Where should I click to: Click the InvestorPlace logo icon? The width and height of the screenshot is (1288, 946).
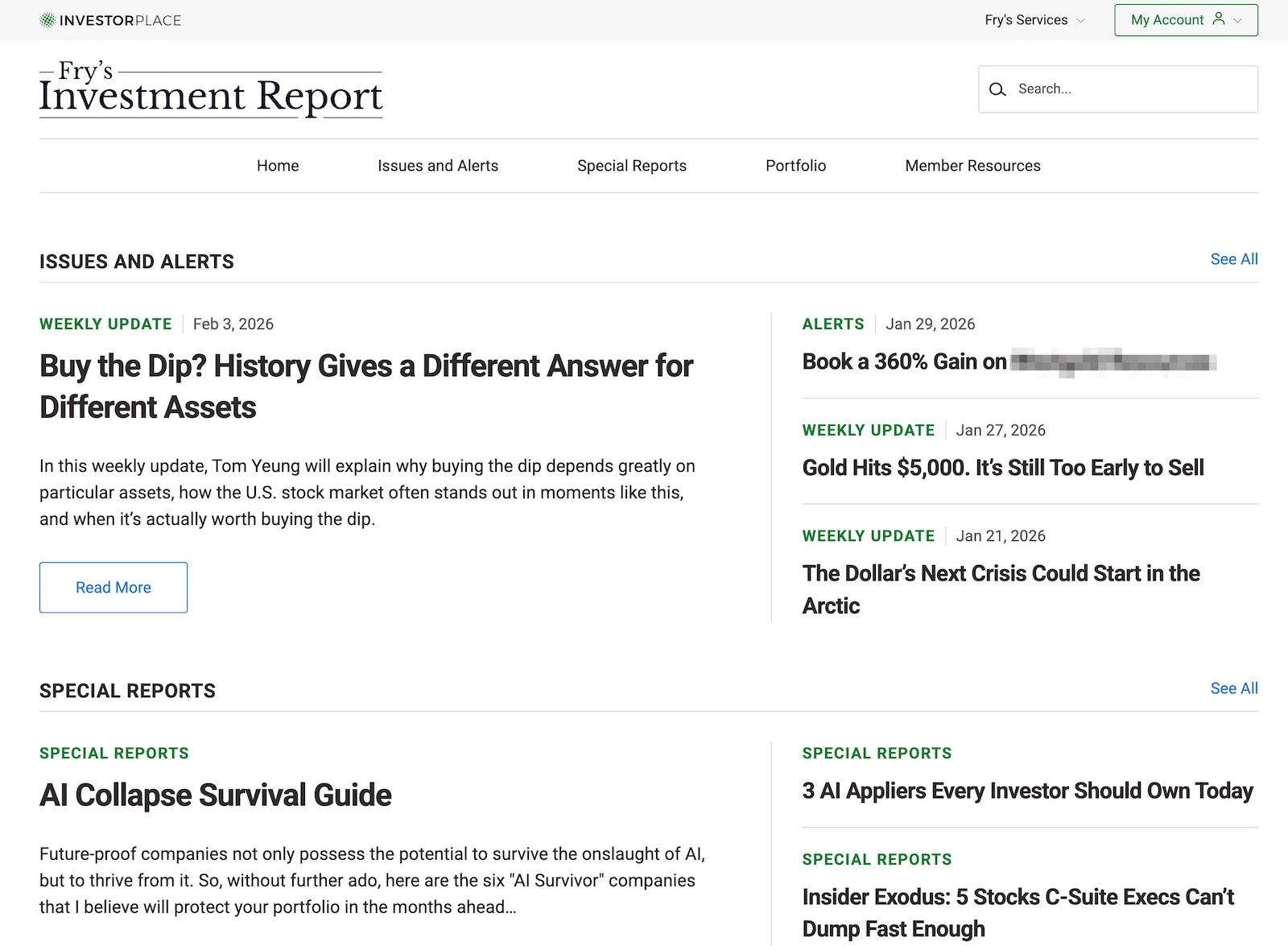47,20
